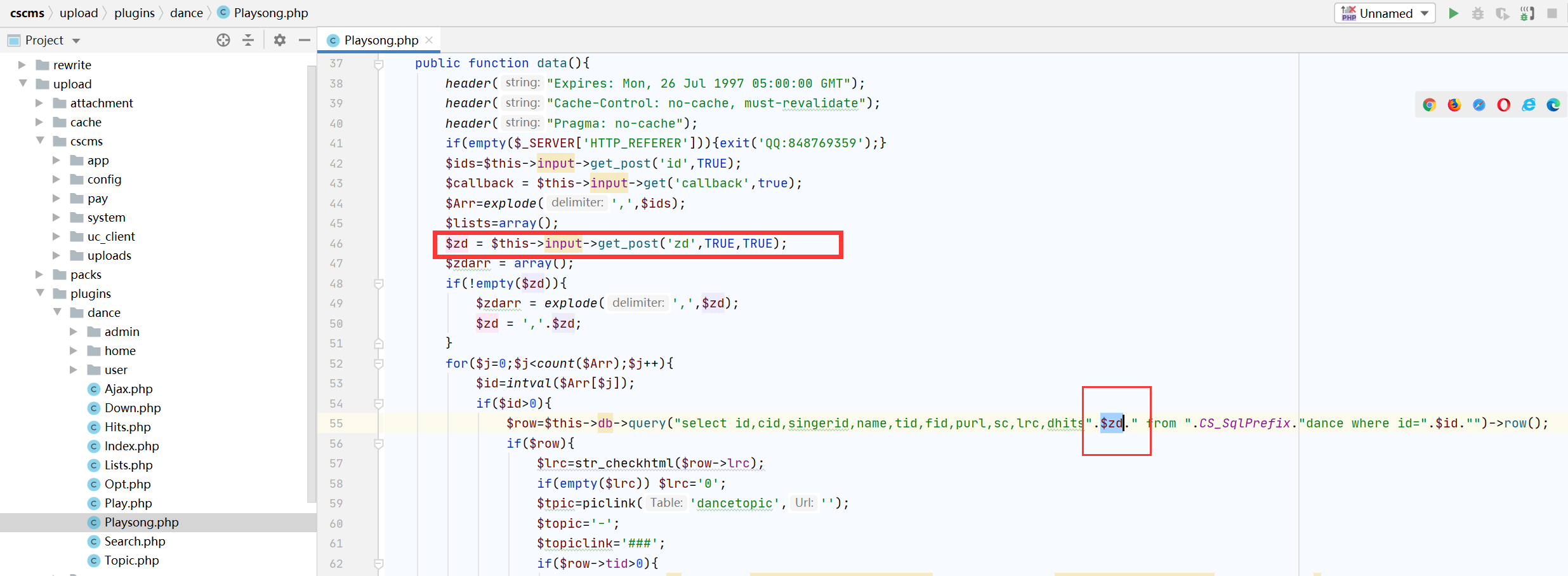Fold the if($id>0) block at line 54
Viewport: 1568px width, 576px height.
[x=379, y=404]
